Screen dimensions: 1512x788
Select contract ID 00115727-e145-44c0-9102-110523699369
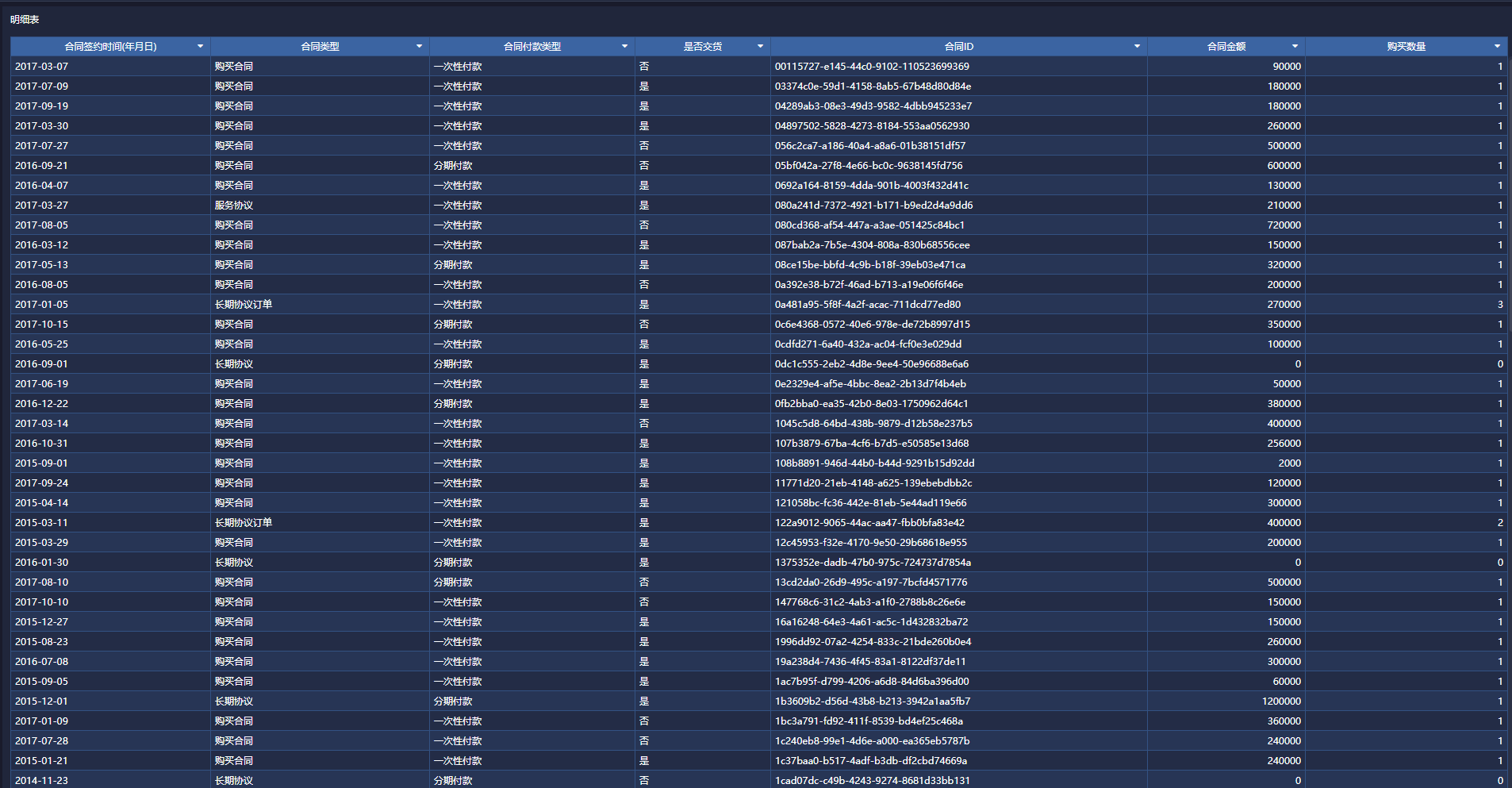958,67
